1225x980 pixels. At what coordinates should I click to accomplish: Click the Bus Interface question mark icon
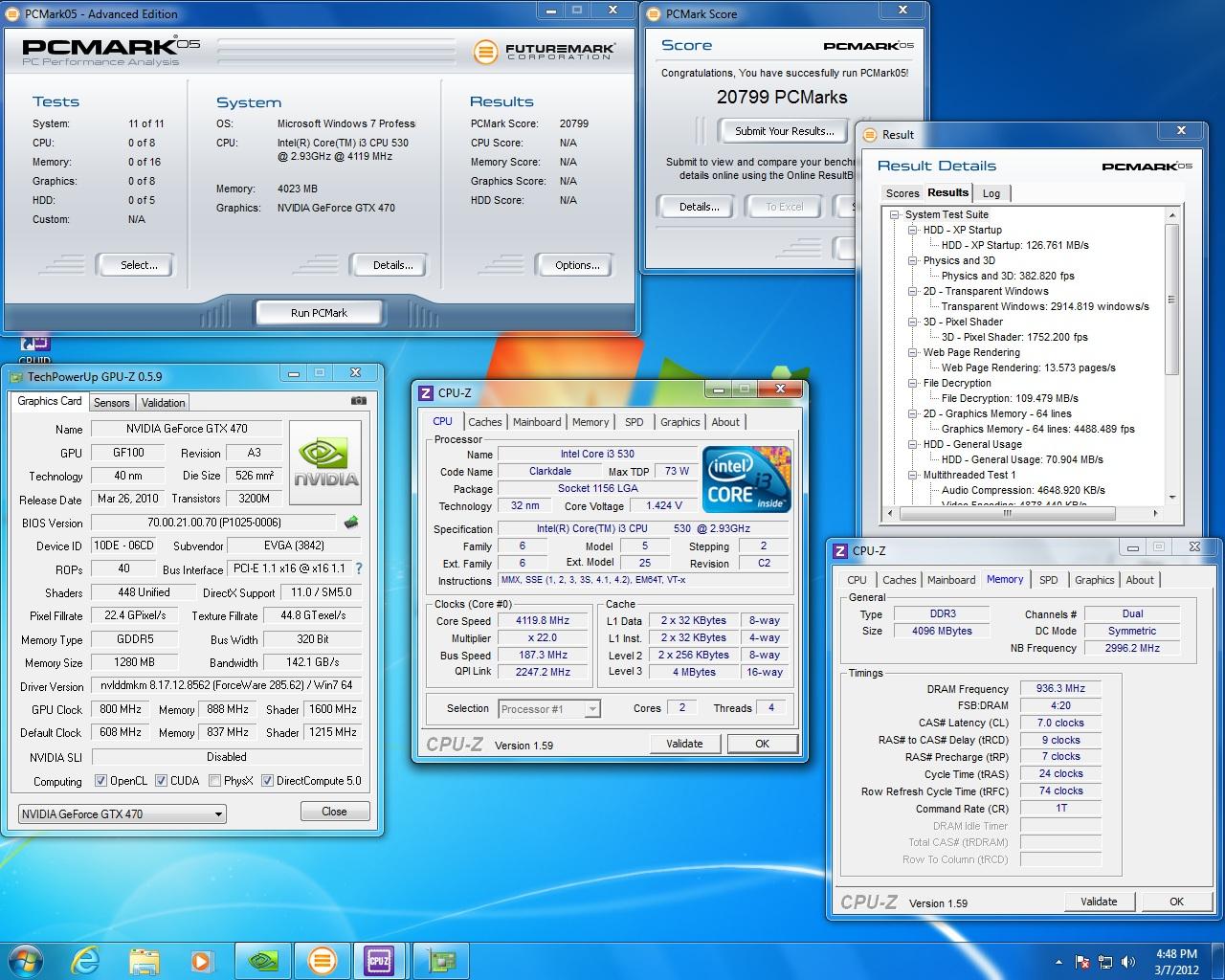coord(359,568)
